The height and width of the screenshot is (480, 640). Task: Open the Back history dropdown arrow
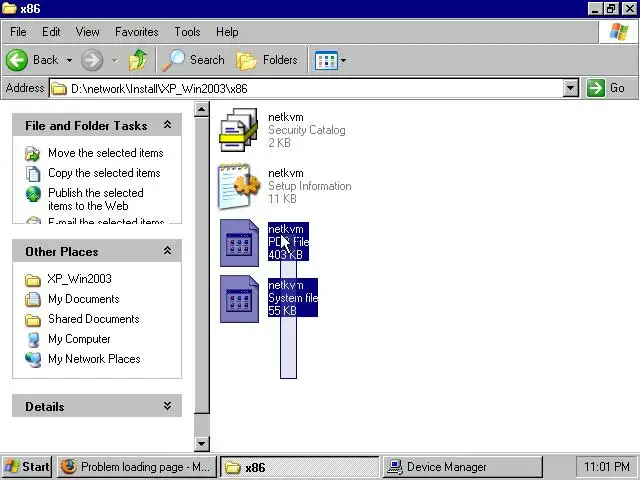(70, 60)
